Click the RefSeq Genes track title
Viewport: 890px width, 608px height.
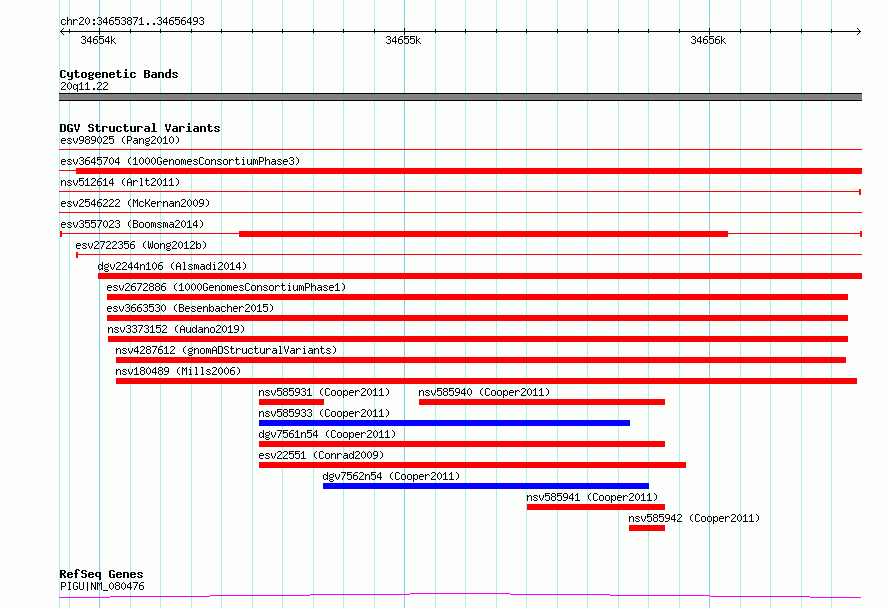101,574
